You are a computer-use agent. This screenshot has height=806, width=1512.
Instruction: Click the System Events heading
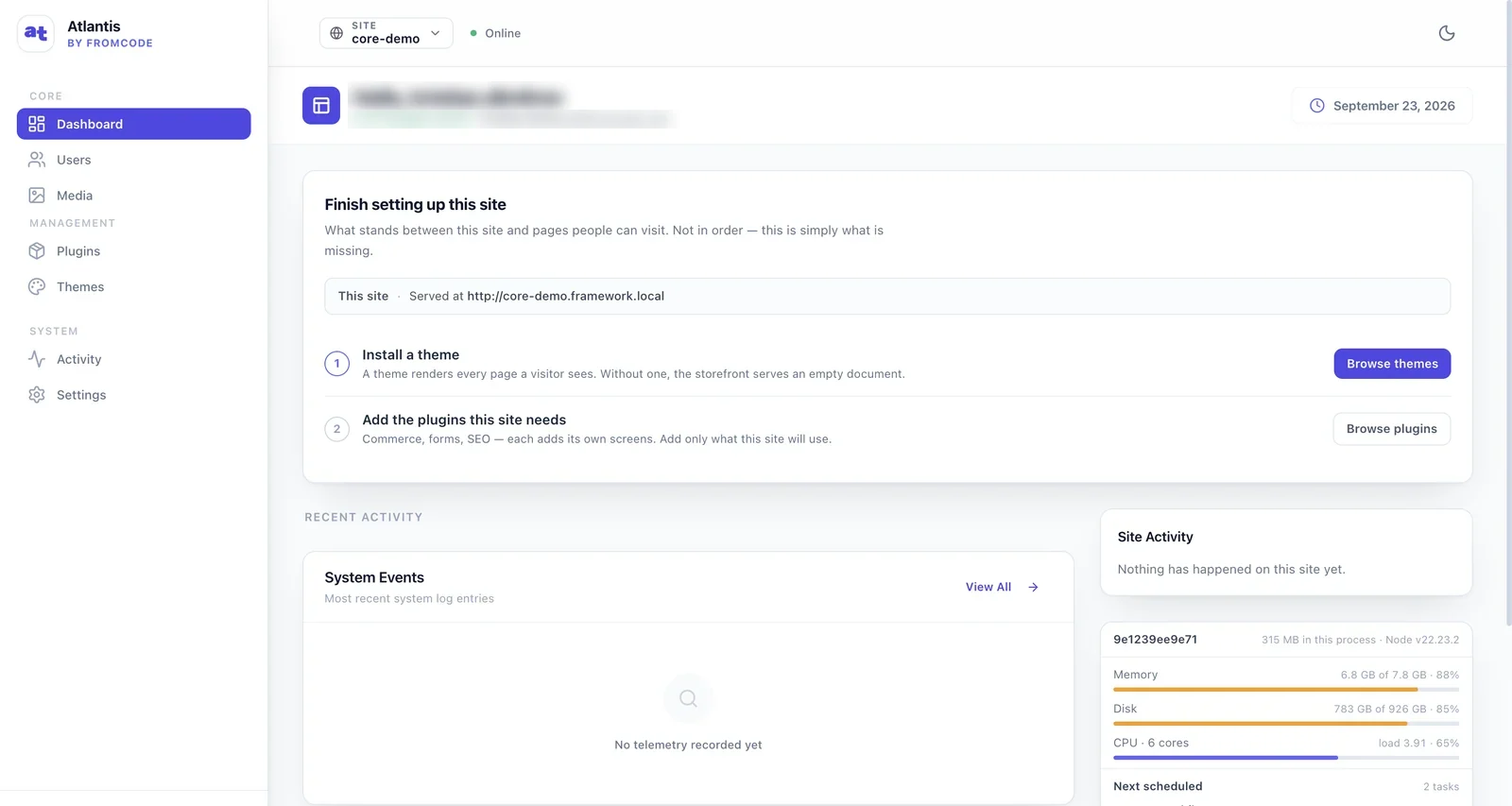374,577
